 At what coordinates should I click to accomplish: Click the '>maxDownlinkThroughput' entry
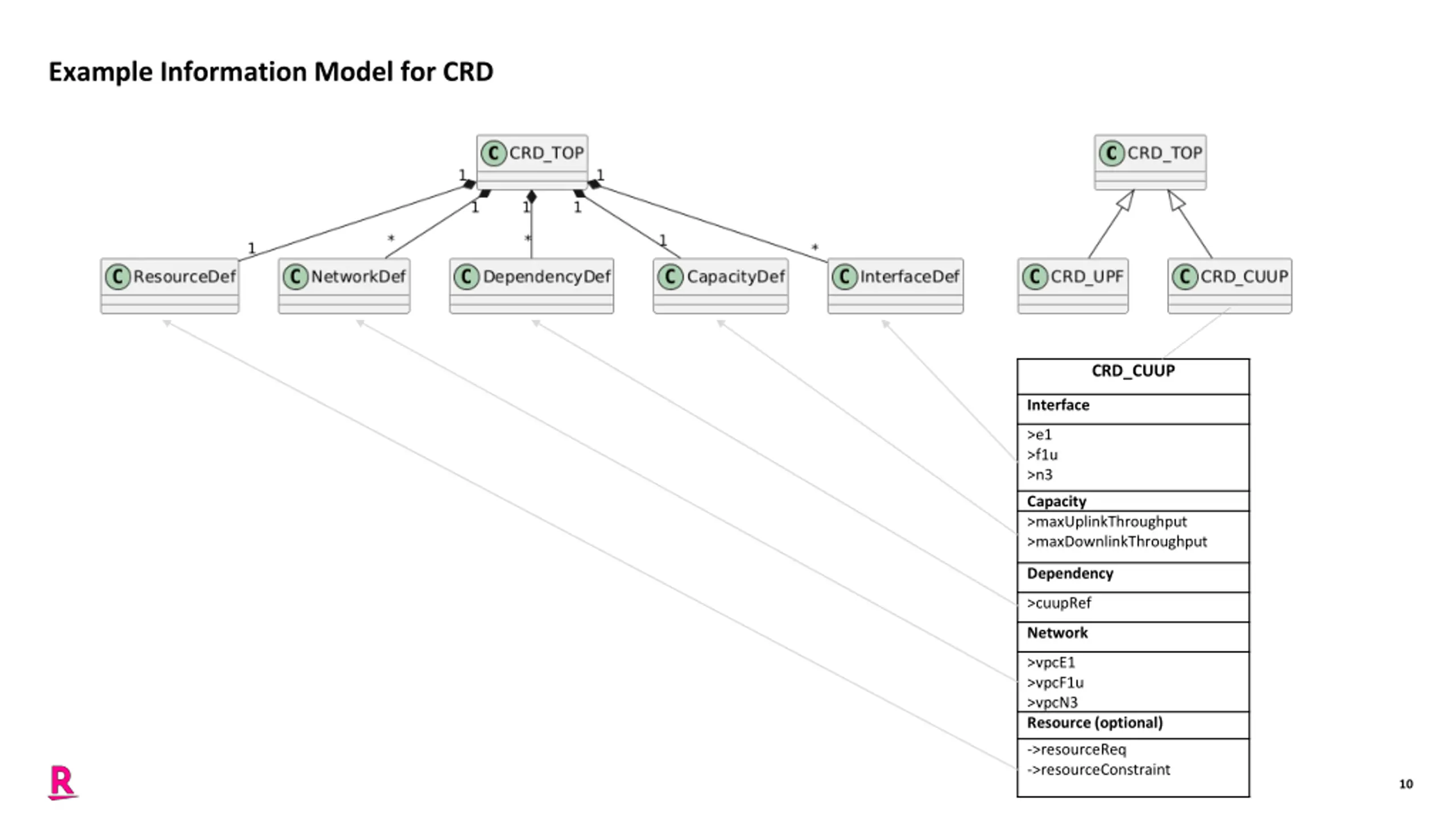(1116, 541)
